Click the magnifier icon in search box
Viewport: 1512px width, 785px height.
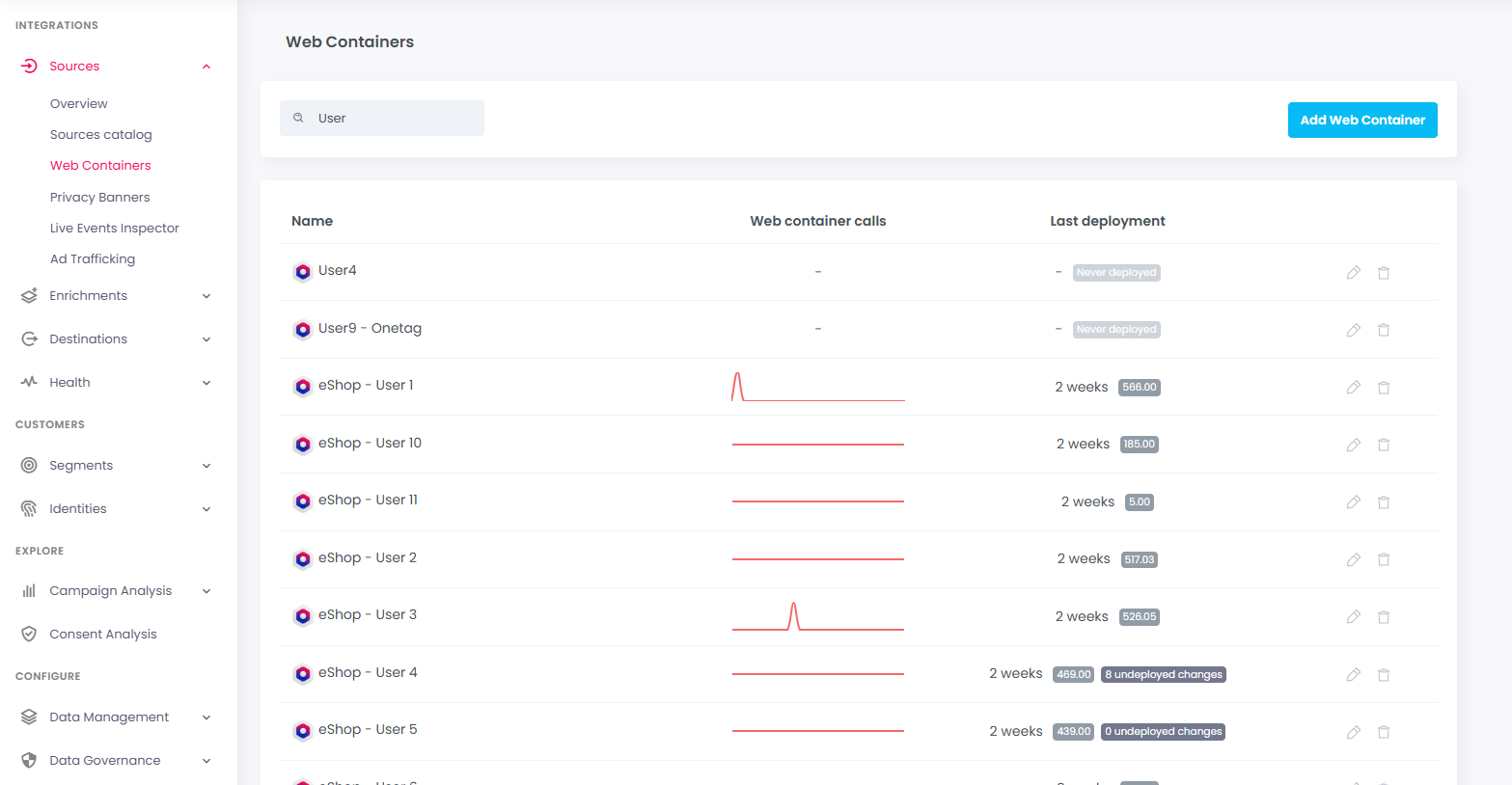click(299, 118)
